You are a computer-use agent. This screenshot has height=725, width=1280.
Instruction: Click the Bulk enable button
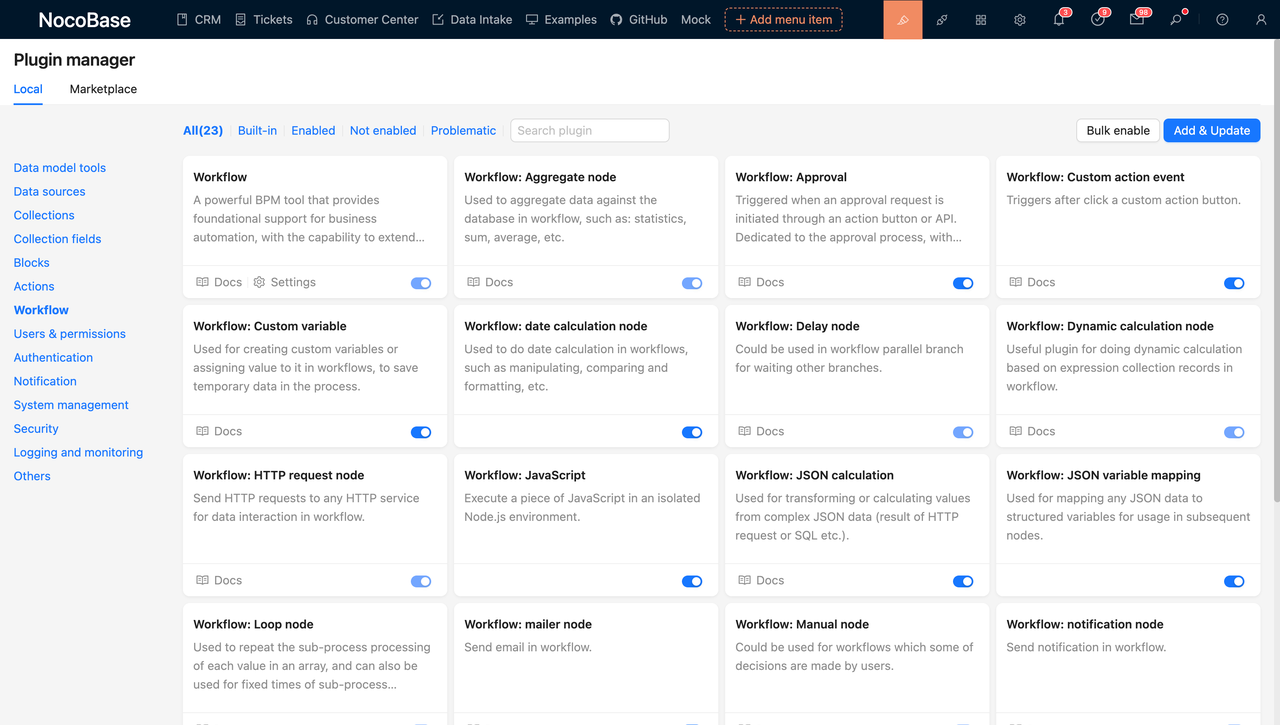(x=1117, y=130)
